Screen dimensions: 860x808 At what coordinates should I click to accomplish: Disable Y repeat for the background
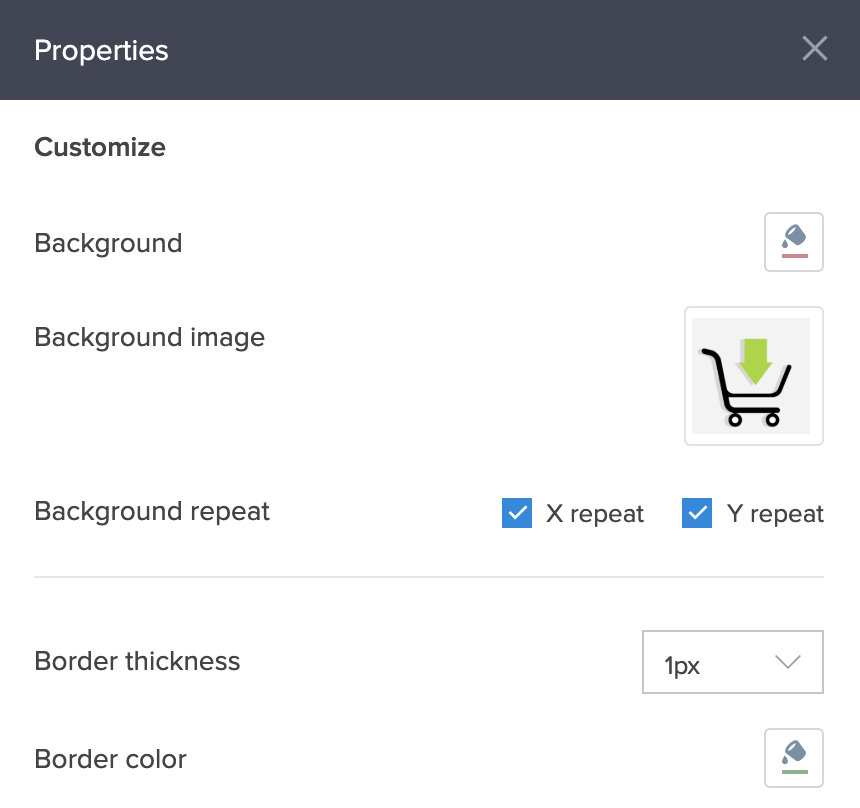pos(696,513)
